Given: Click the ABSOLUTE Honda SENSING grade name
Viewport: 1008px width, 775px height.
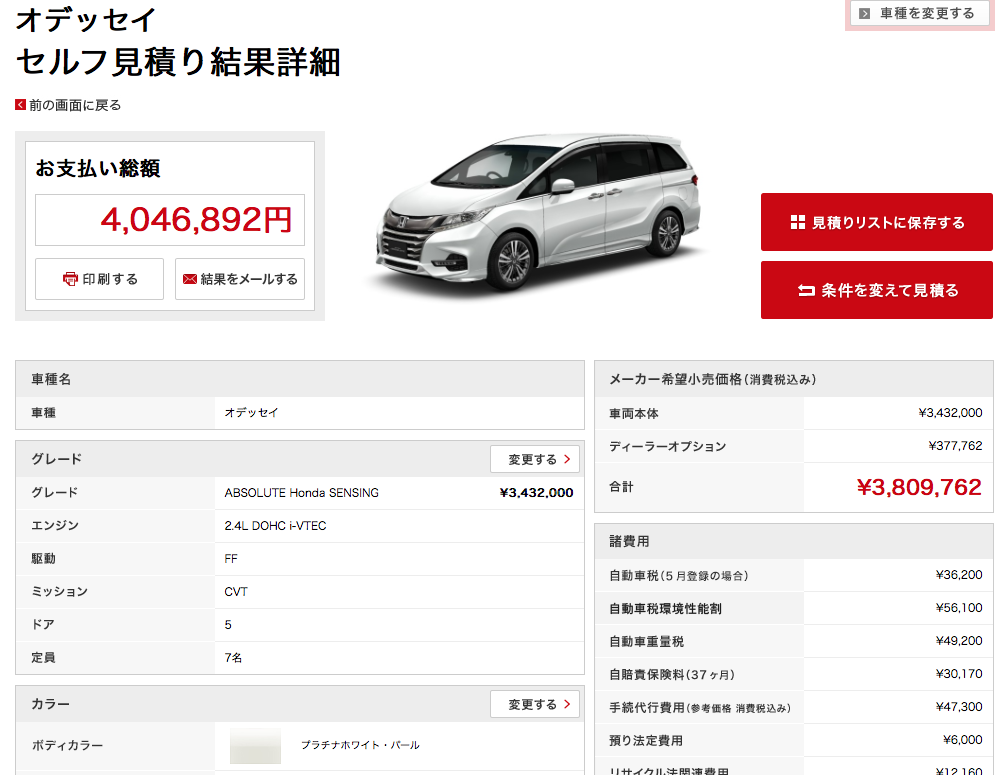Looking at the screenshot, I should coord(302,493).
